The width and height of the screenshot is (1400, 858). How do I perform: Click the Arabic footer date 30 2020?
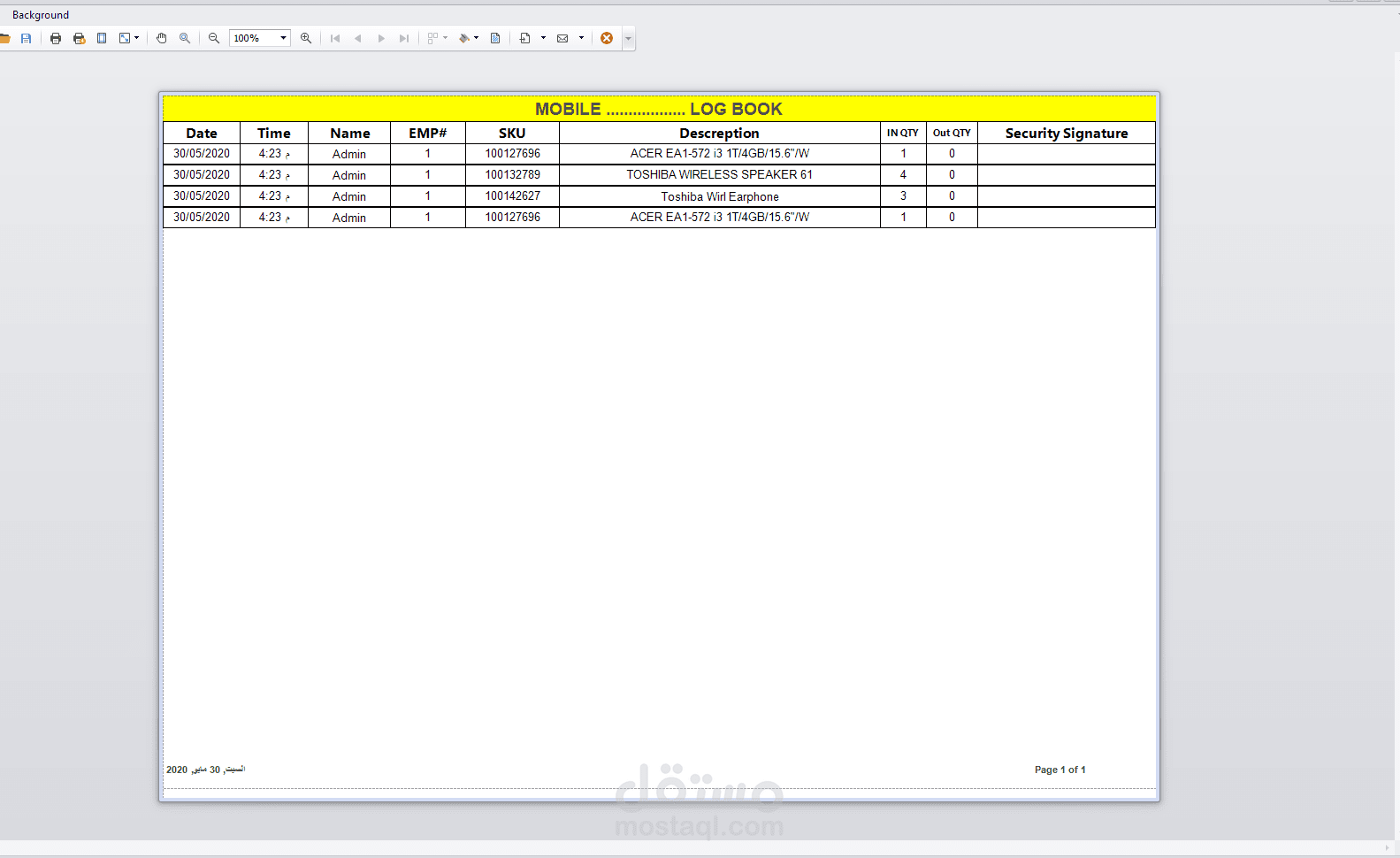point(205,770)
